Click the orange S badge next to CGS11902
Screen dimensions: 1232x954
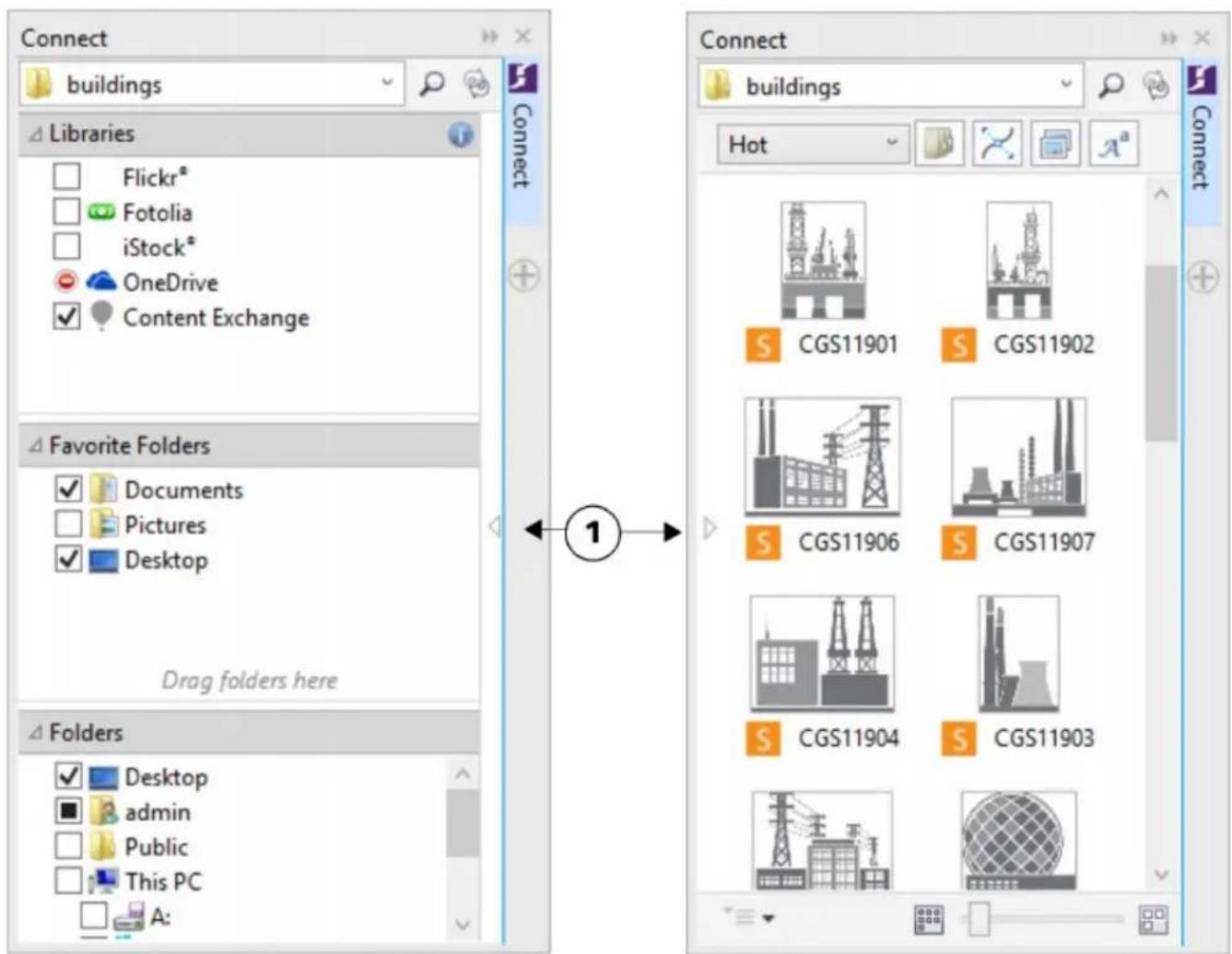959,346
